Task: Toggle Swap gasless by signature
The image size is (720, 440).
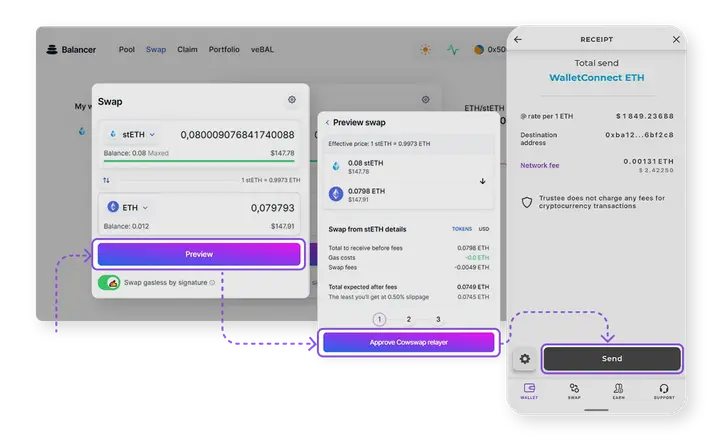Action: pos(111,283)
